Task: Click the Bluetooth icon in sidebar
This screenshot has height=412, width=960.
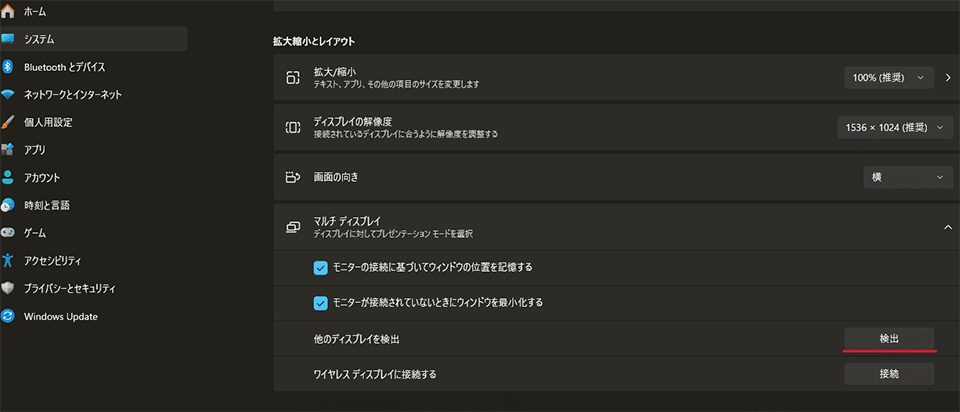Action: (x=7, y=67)
